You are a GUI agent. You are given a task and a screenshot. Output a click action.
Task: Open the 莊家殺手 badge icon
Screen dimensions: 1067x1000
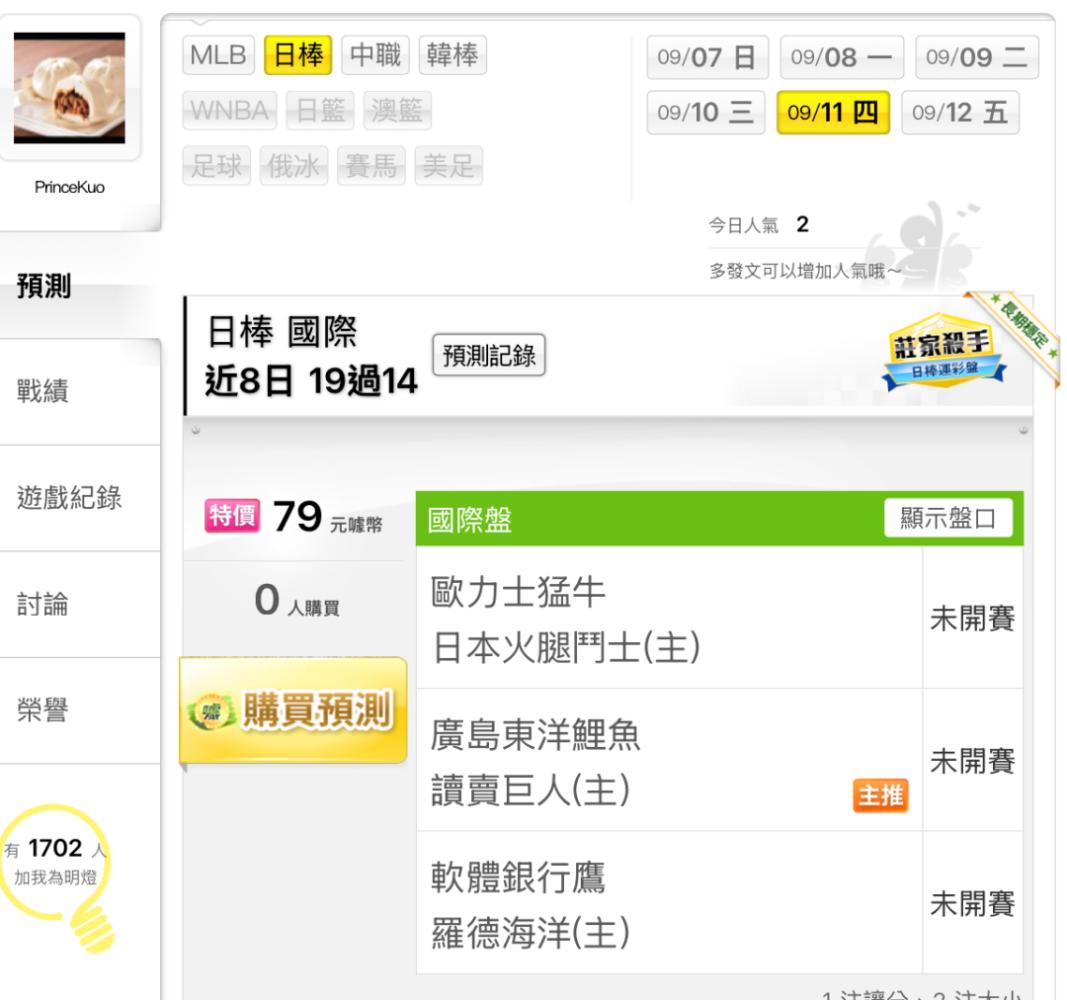tap(943, 351)
